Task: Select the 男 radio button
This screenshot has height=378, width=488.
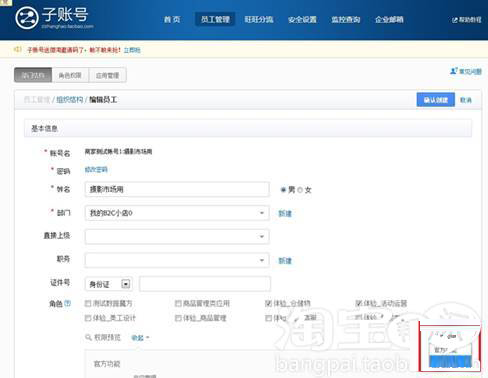Action: 283,190
